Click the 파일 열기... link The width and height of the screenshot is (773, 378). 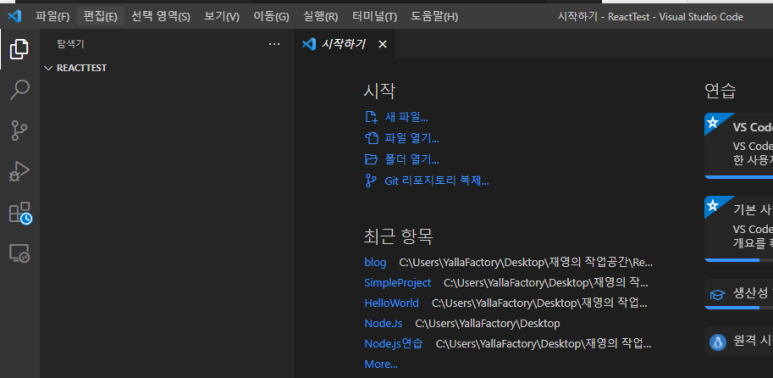[412, 138]
